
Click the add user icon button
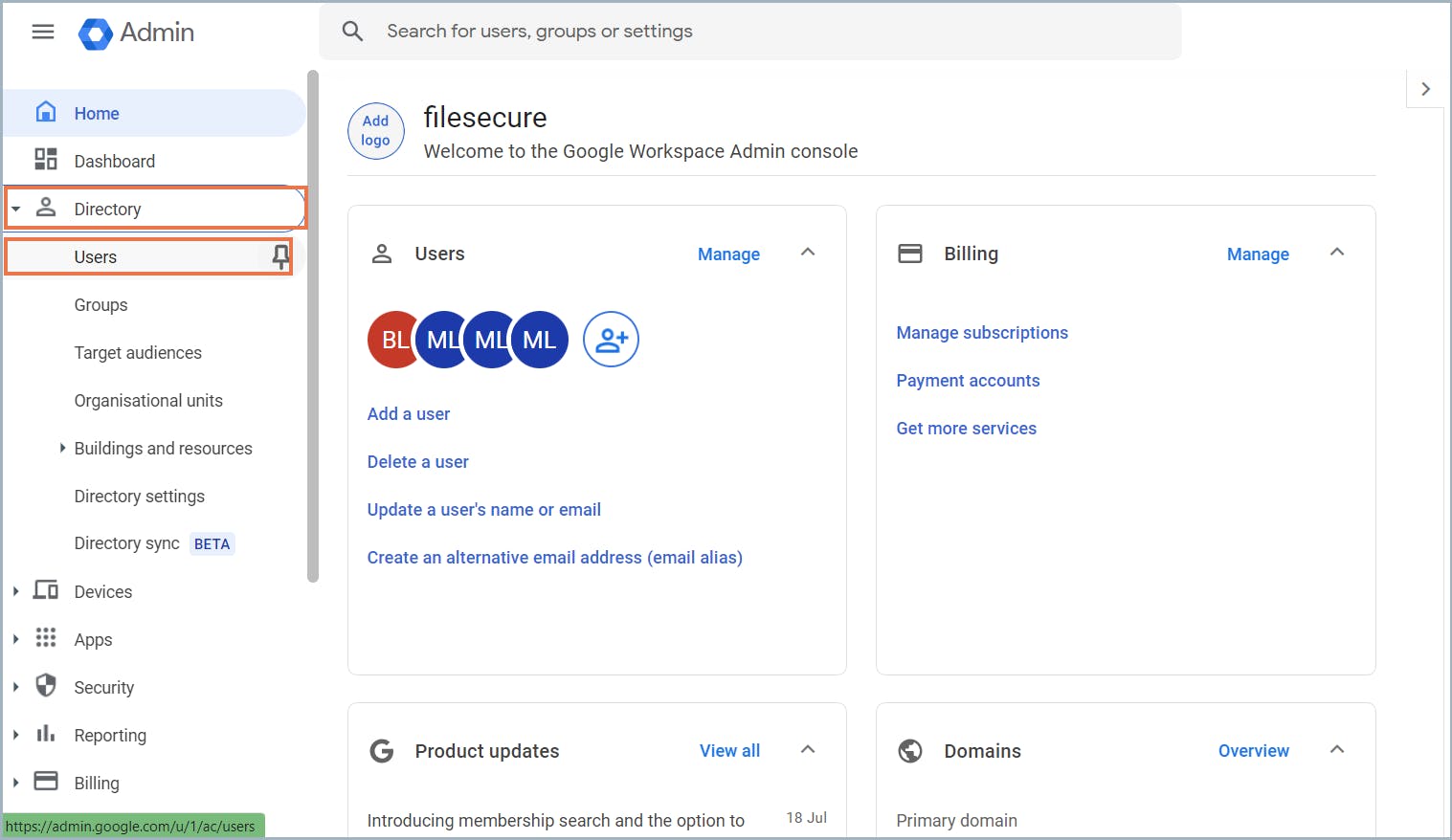coord(611,339)
